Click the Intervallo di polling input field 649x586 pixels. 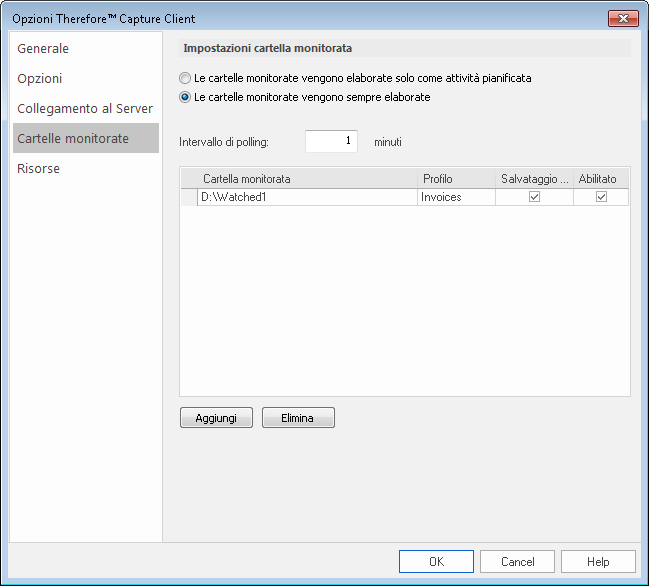(331, 141)
